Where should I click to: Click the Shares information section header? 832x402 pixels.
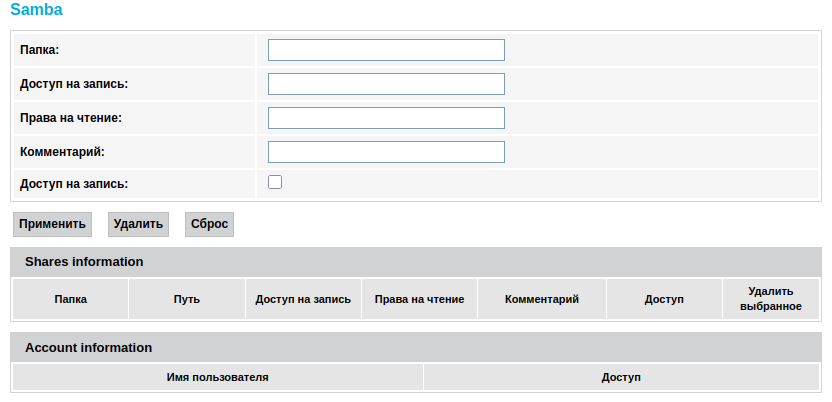84,262
